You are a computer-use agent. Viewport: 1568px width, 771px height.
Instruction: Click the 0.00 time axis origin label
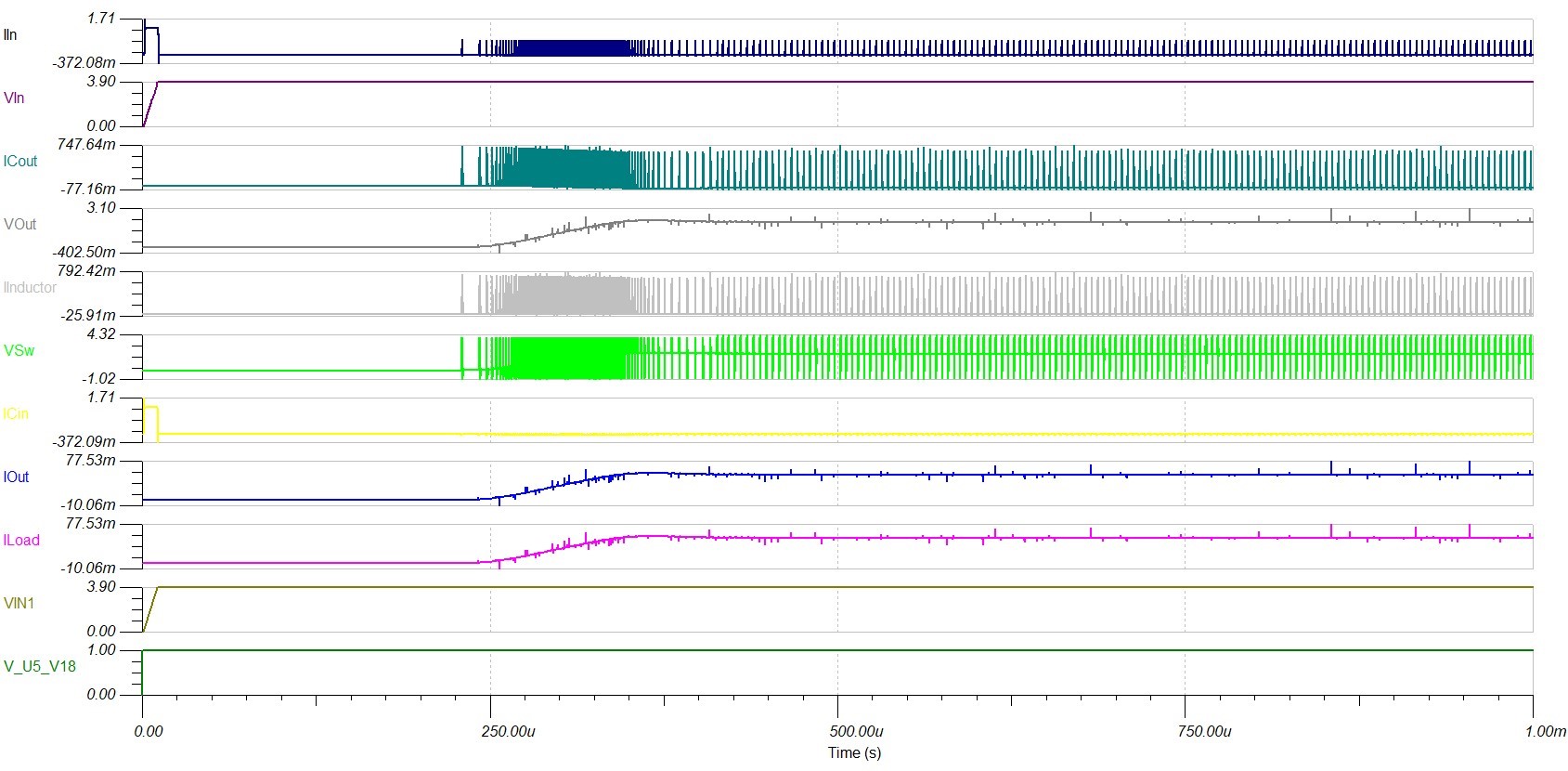(x=149, y=732)
